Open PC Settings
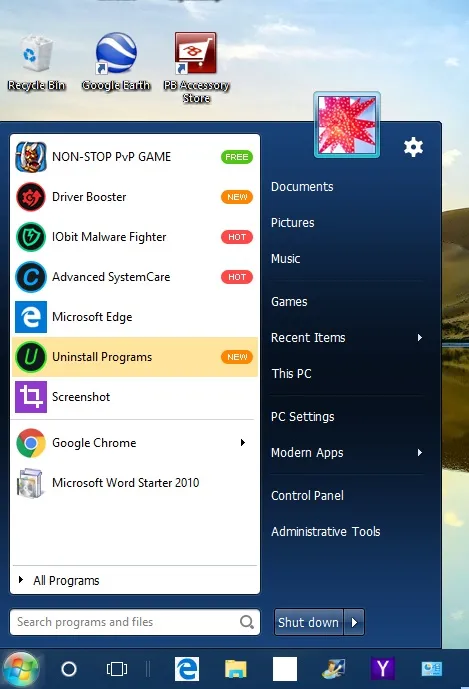Image resolution: width=469 pixels, height=689 pixels. (x=303, y=417)
